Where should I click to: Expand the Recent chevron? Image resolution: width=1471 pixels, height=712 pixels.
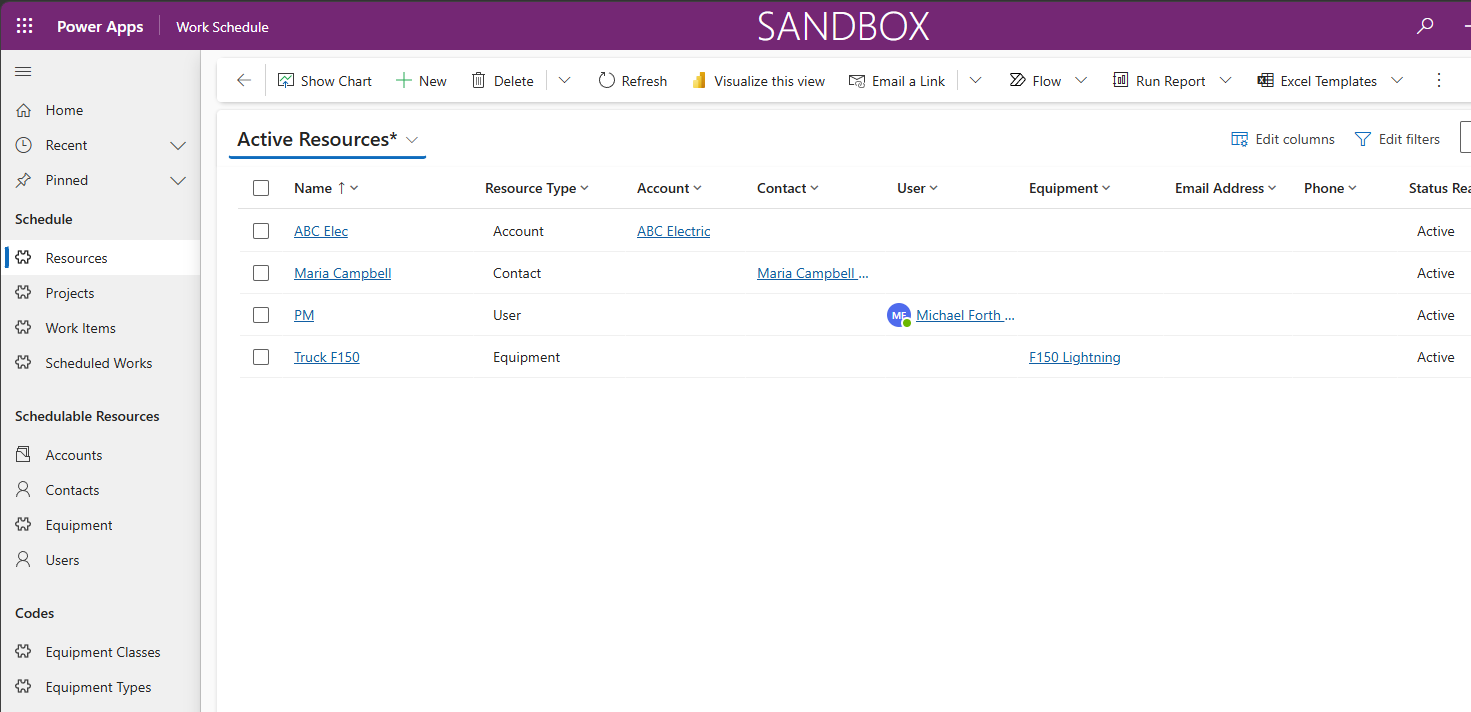coord(178,145)
